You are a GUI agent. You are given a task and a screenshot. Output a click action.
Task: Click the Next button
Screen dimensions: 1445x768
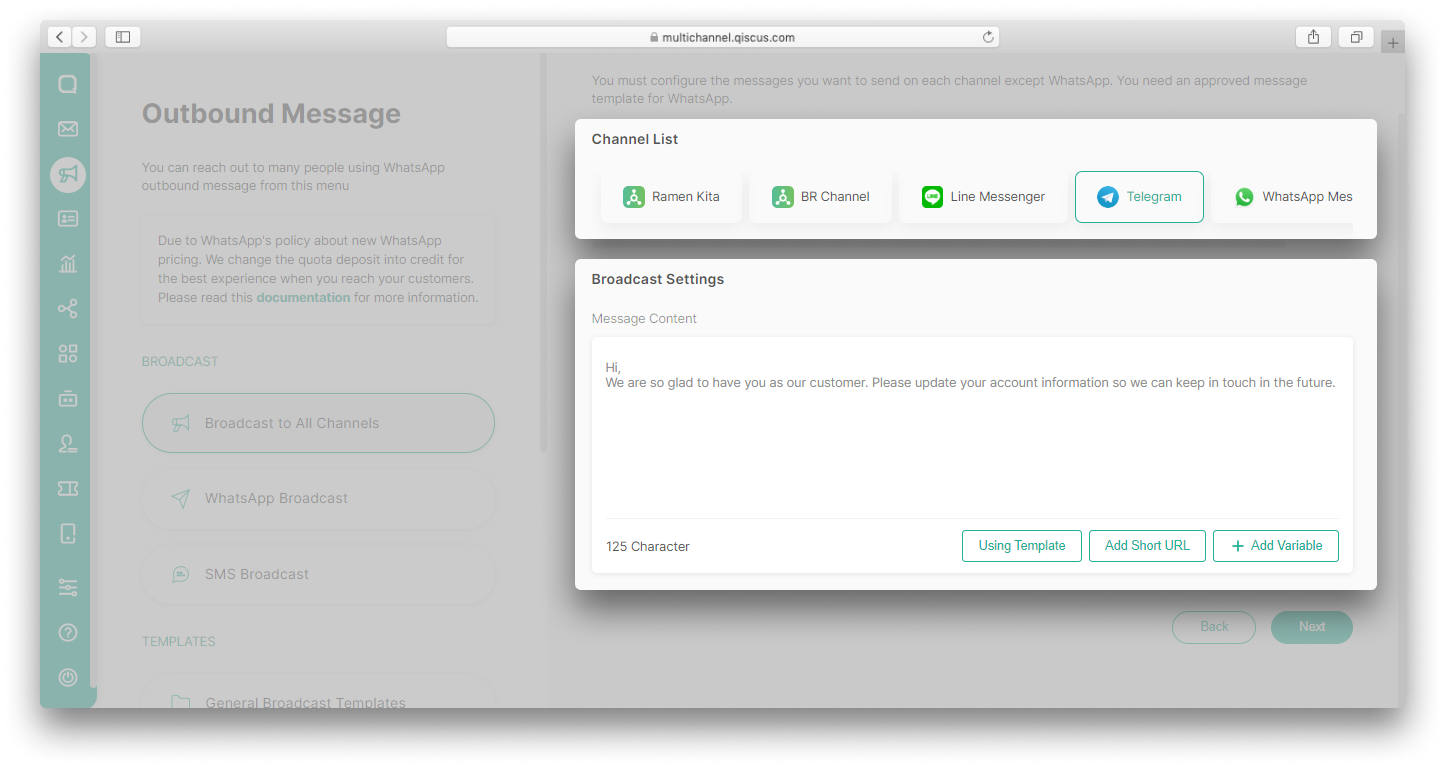(1311, 627)
